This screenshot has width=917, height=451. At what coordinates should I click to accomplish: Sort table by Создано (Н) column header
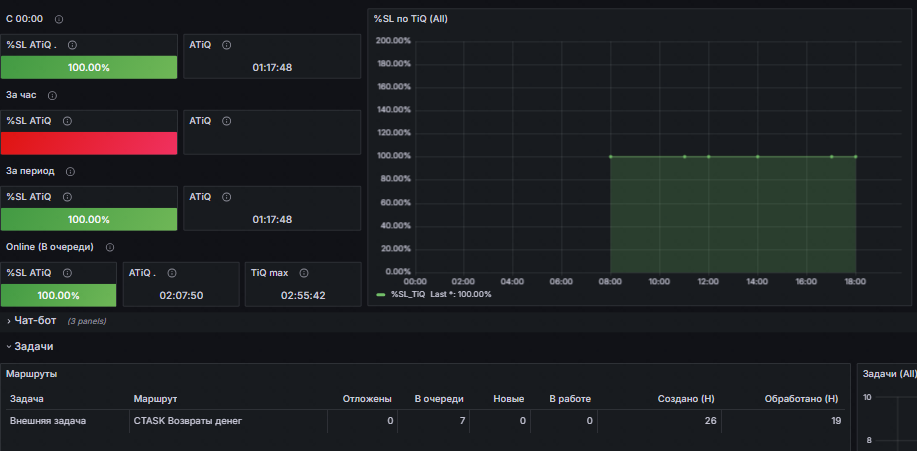[x=686, y=399]
